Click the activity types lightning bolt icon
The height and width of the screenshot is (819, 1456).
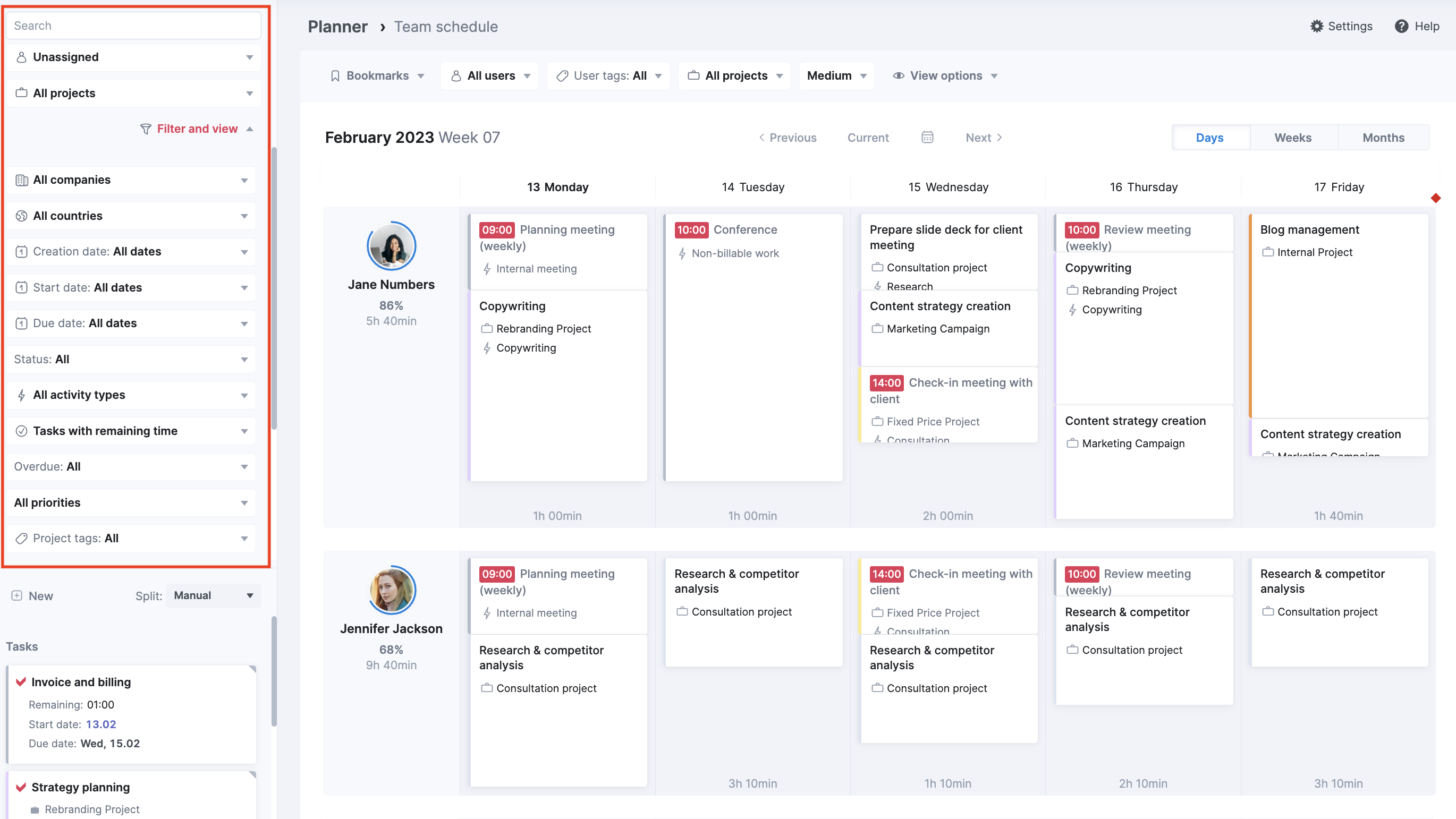click(x=21, y=394)
